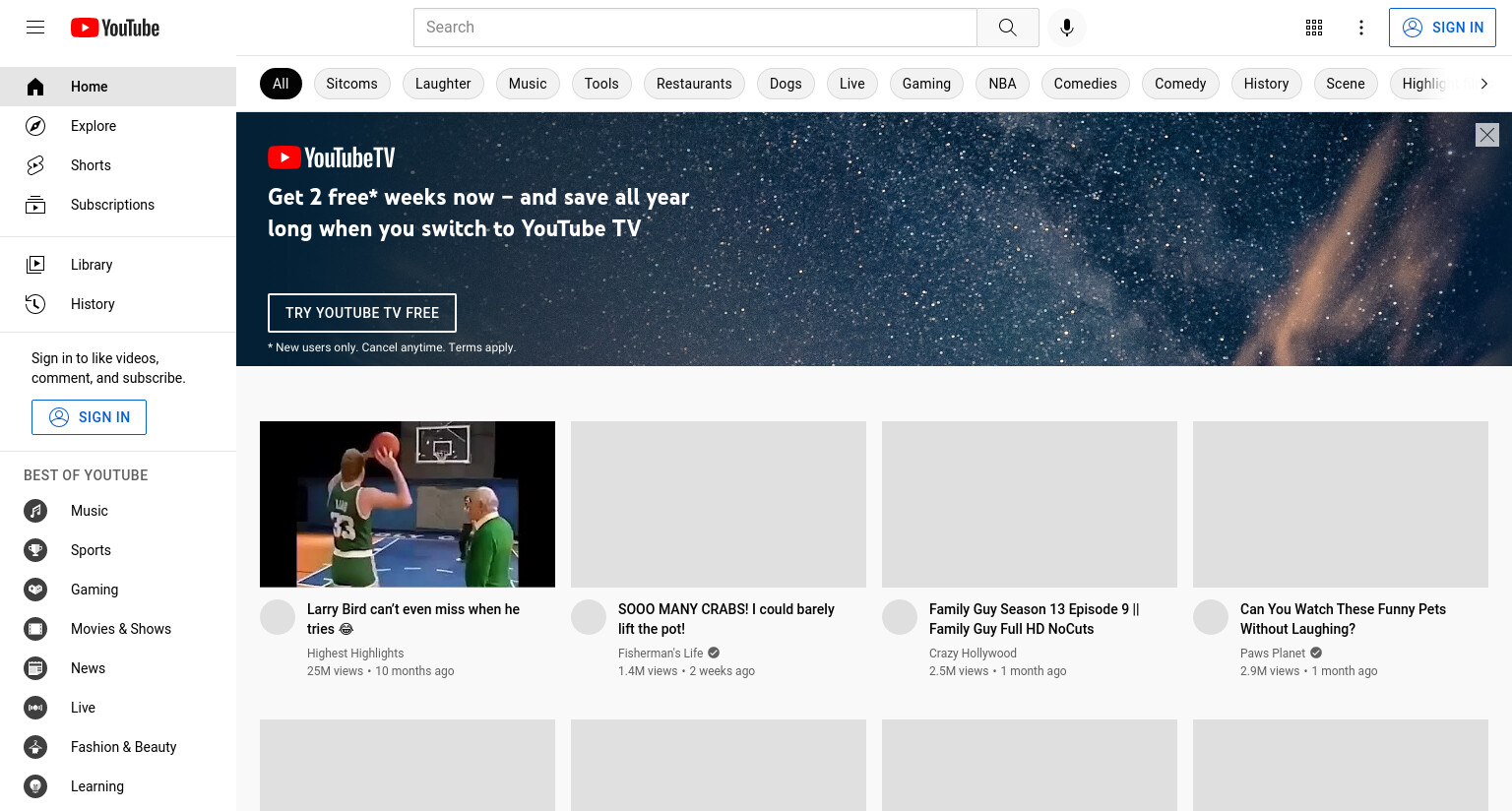Image resolution: width=1512 pixels, height=811 pixels.
Task: Select the Gaming filter chip
Action: pos(926,84)
